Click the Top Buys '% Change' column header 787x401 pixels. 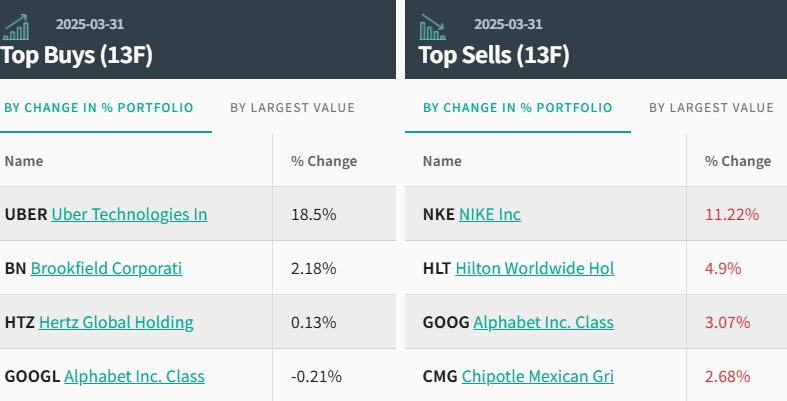(x=324, y=161)
